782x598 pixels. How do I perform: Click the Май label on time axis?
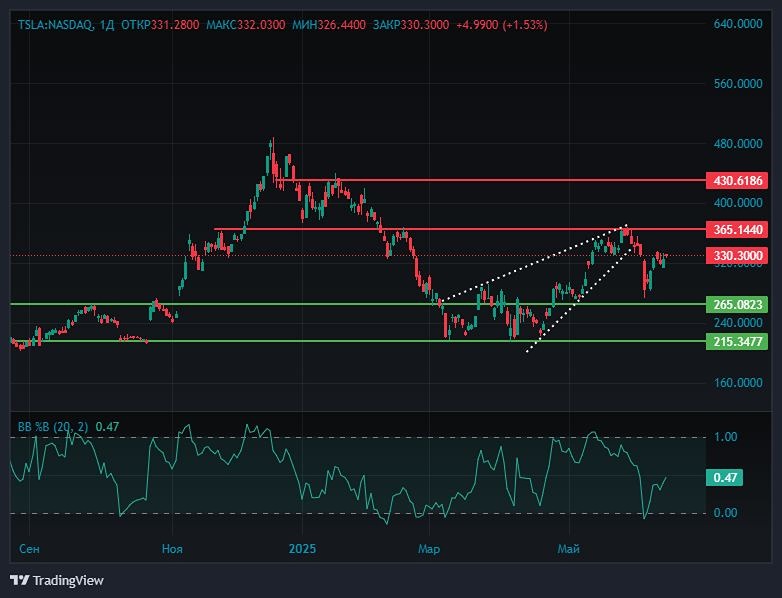569,549
